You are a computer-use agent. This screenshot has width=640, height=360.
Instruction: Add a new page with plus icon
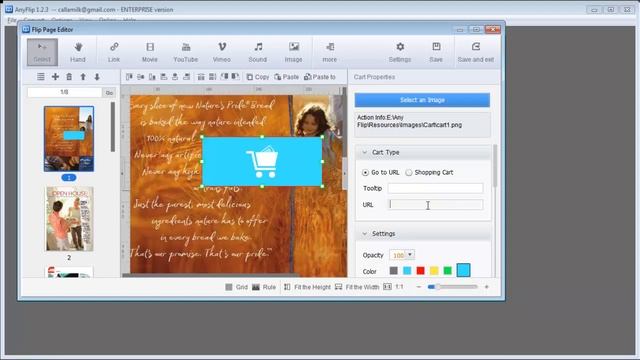pos(55,77)
